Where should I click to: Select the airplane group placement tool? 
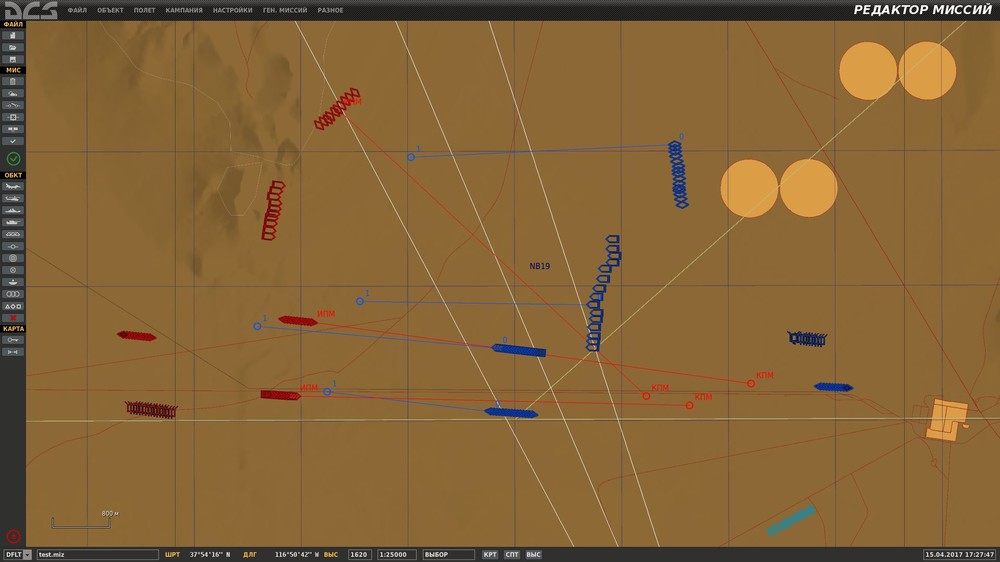13,186
